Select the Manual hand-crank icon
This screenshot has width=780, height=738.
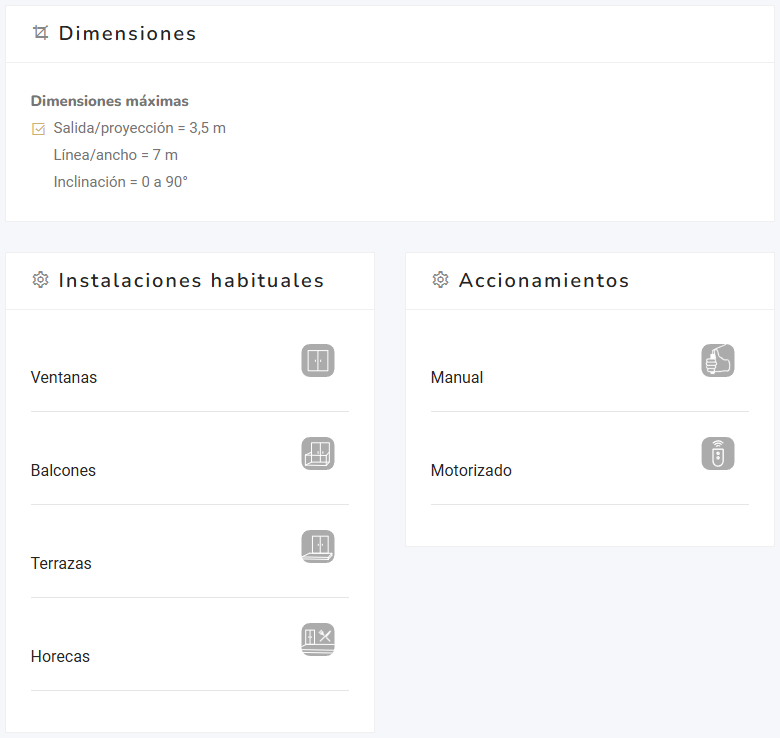[x=718, y=361]
